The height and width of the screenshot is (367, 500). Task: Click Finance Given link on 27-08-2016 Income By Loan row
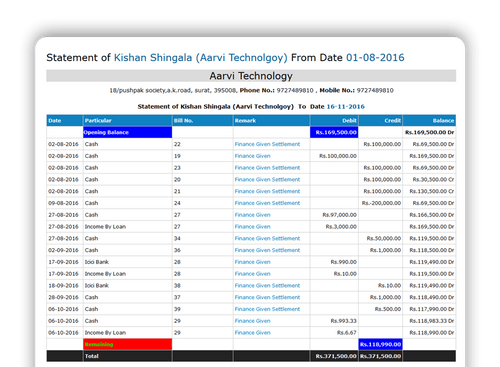pos(252,227)
